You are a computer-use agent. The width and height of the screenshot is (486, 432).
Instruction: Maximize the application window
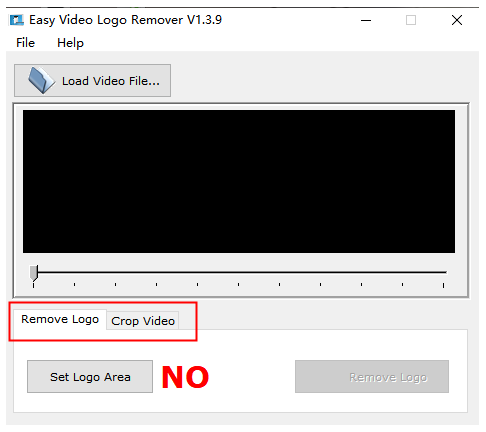(x=411, y=20)
